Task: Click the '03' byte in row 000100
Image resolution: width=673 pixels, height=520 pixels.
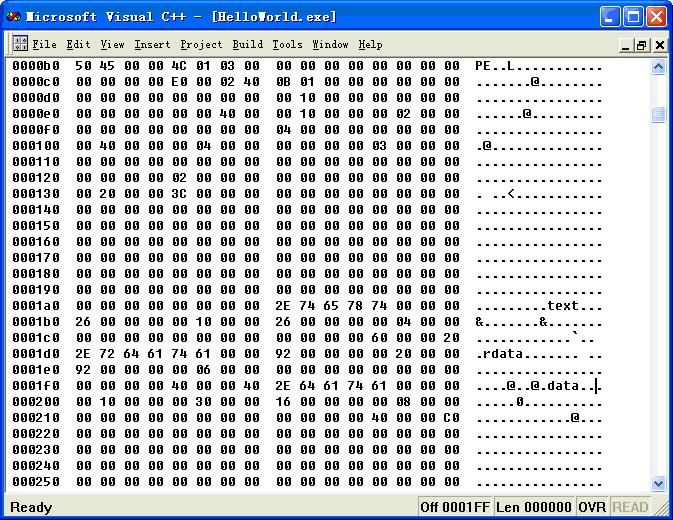Action: (x=379, y=146)
